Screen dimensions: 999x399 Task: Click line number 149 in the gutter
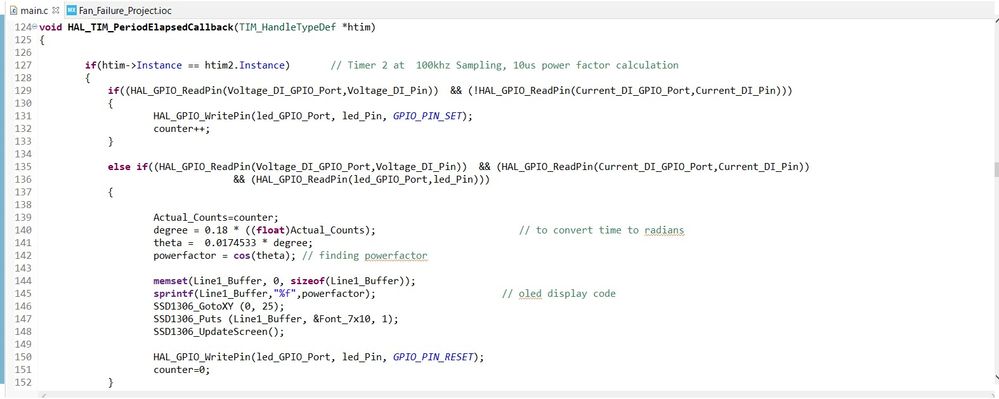click(22, 344)
